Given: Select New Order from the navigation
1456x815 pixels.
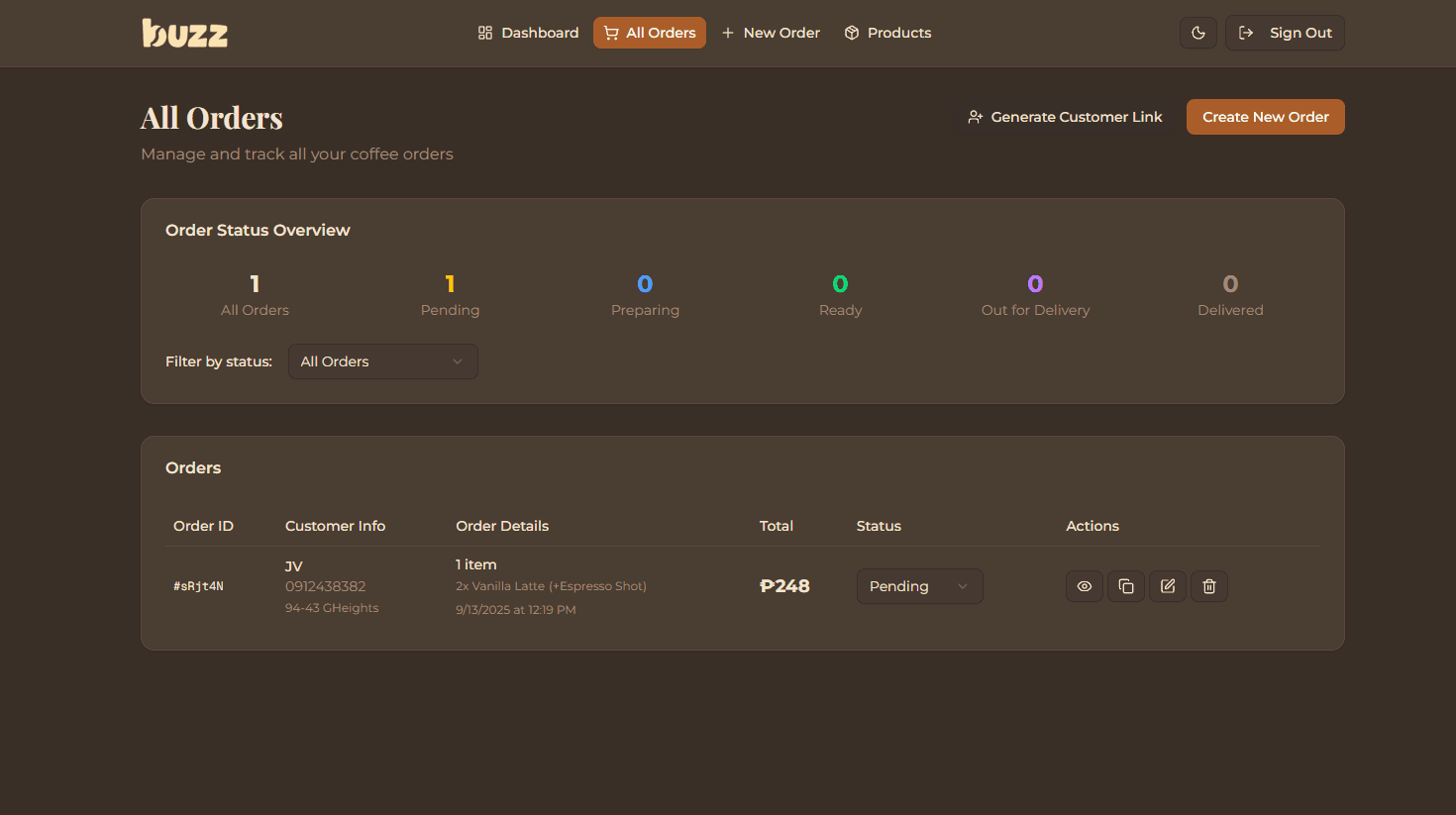Looking at the screenshot, I should tap(772, 32).
